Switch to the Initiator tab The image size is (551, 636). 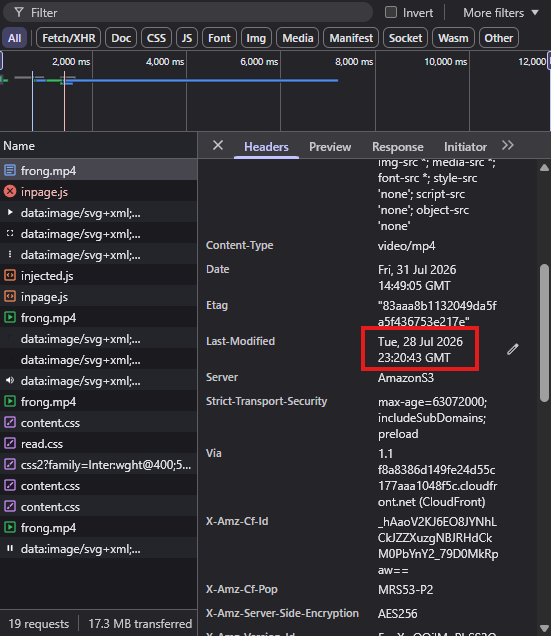click(465, 147)
